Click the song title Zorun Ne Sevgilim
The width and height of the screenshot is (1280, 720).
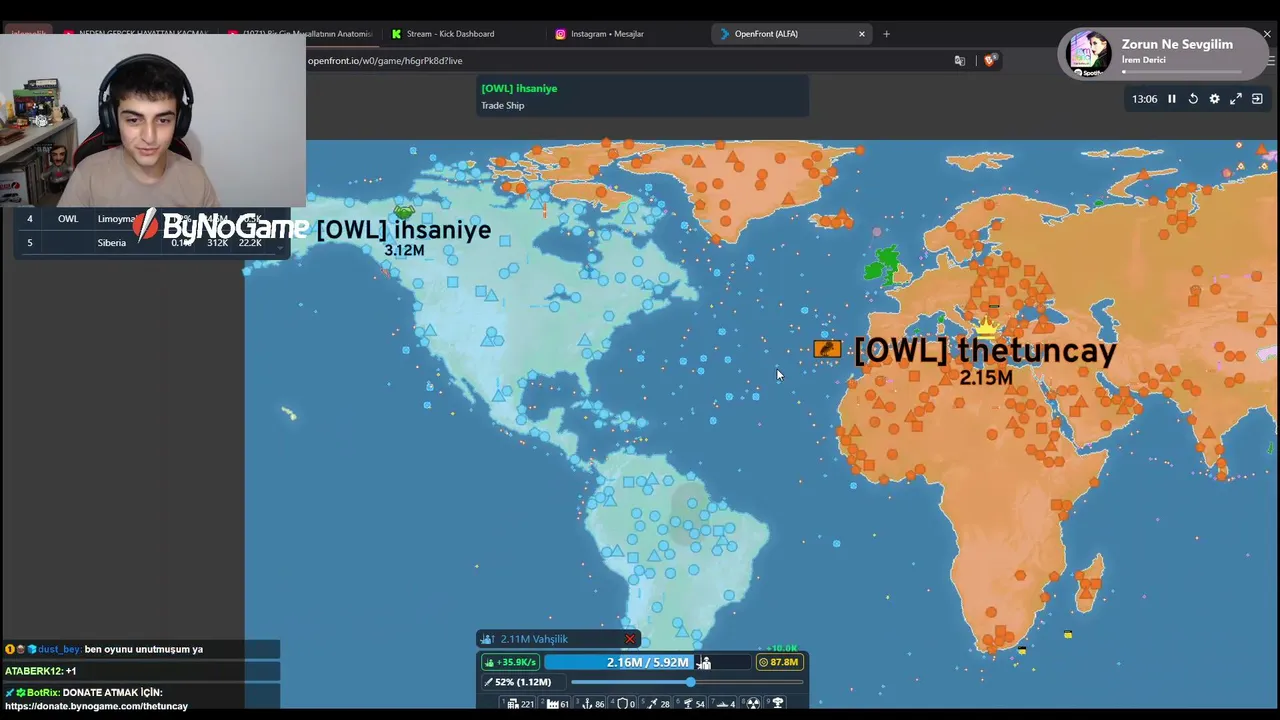1177,44
